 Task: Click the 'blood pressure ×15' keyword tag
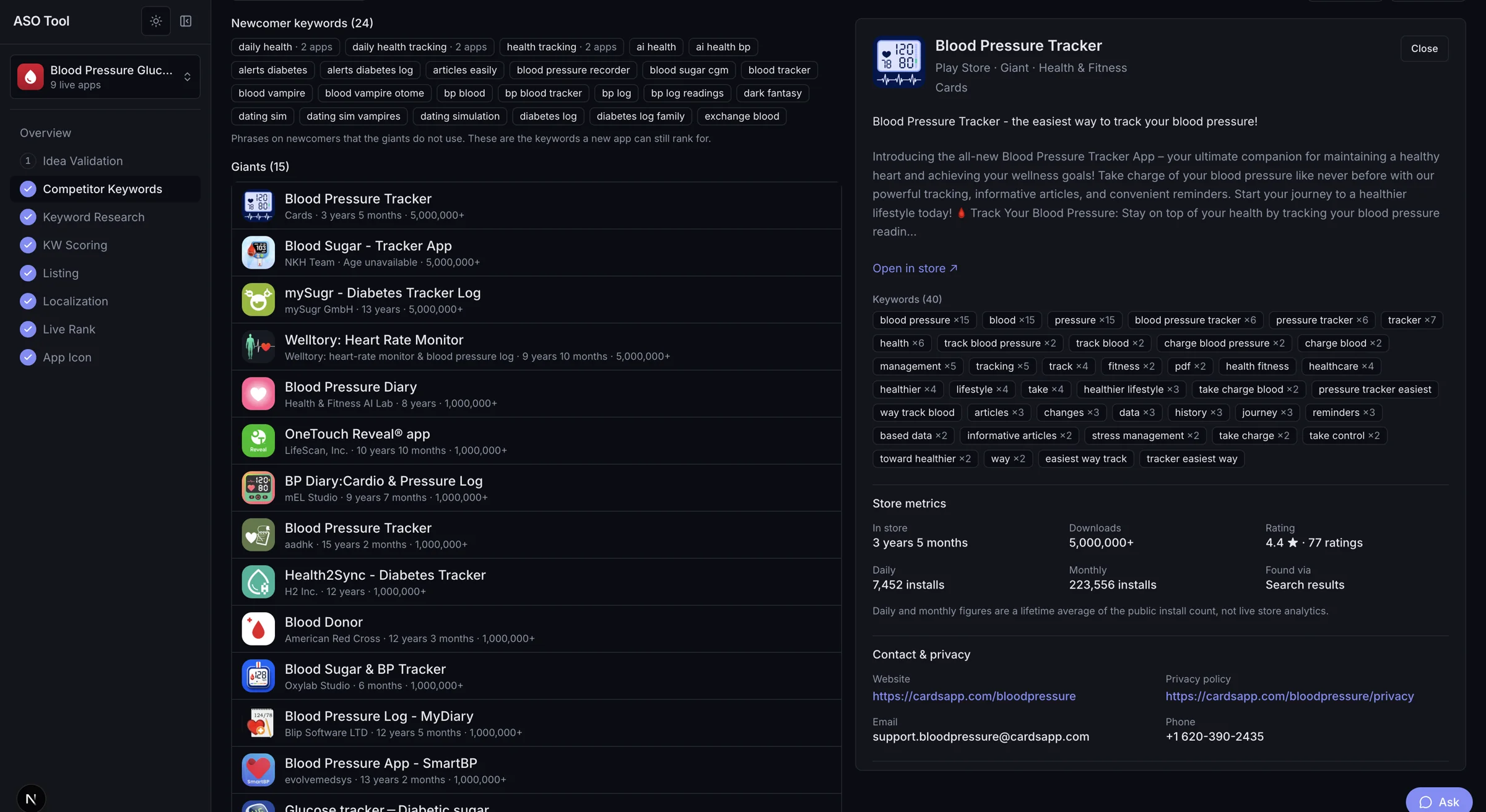(x=924, y=321)
